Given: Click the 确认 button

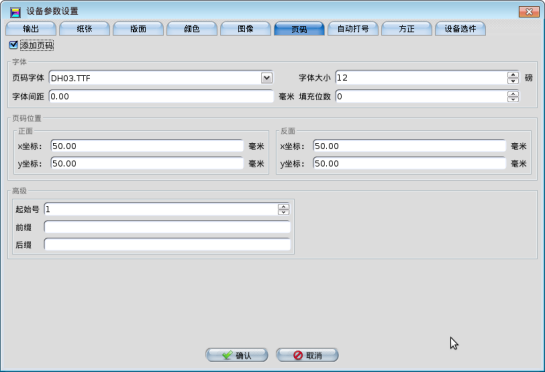Looking at the screenshot, I should [x=237, y=355].
